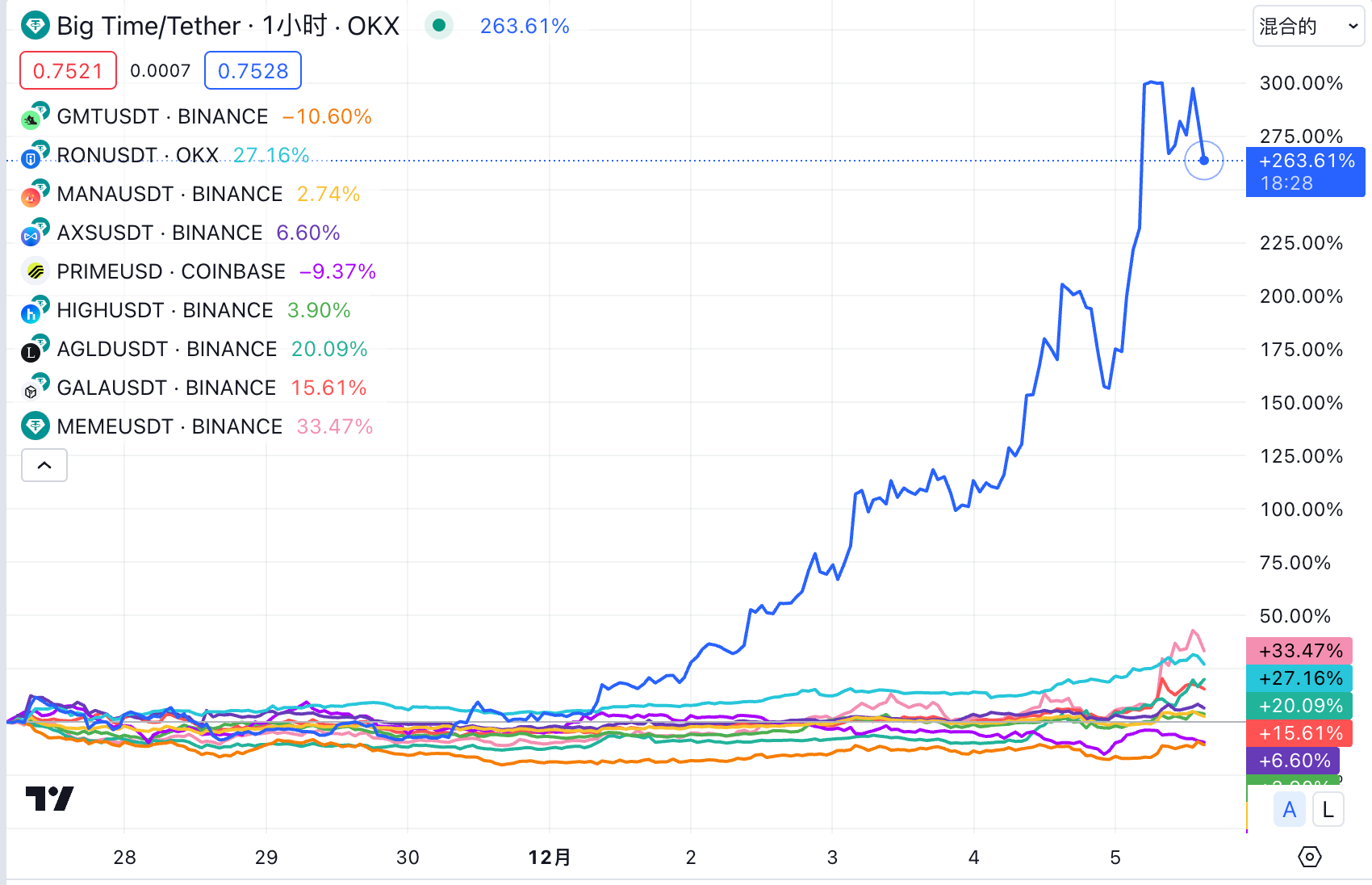The height and width of the screenshot is (885, 1372).
Task: Click the 3.90% HIGHUSDT value
Action: click(319, 310)
